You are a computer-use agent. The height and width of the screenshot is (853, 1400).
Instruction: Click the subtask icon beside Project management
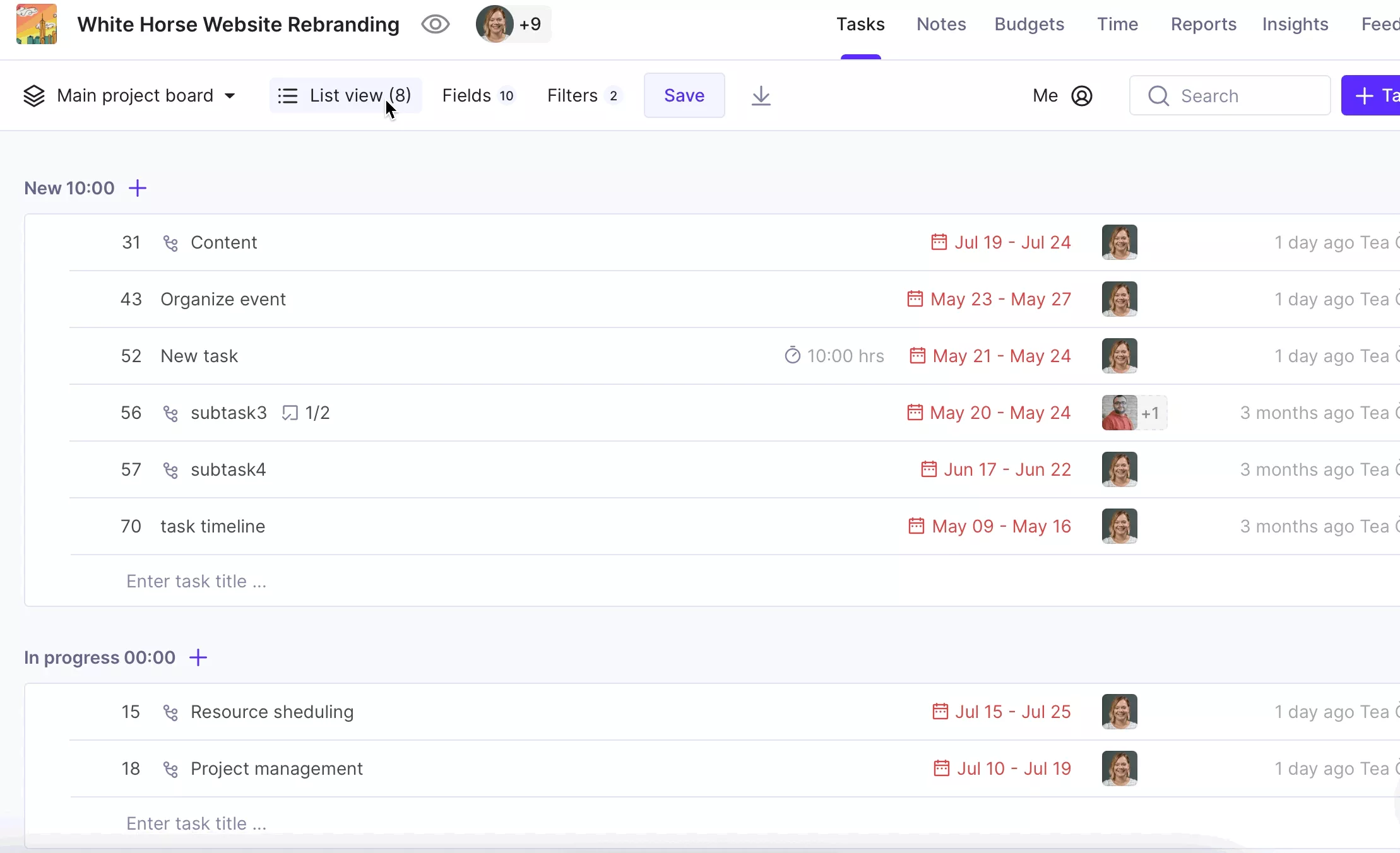(170, 769)
